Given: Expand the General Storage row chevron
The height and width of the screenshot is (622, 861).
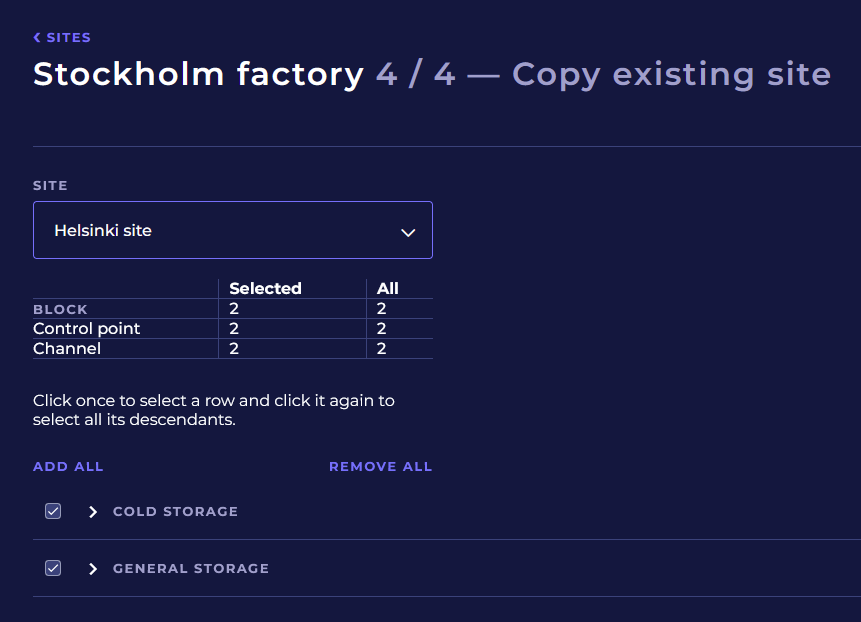Looking at the screenshot, I should coord(93,569).
